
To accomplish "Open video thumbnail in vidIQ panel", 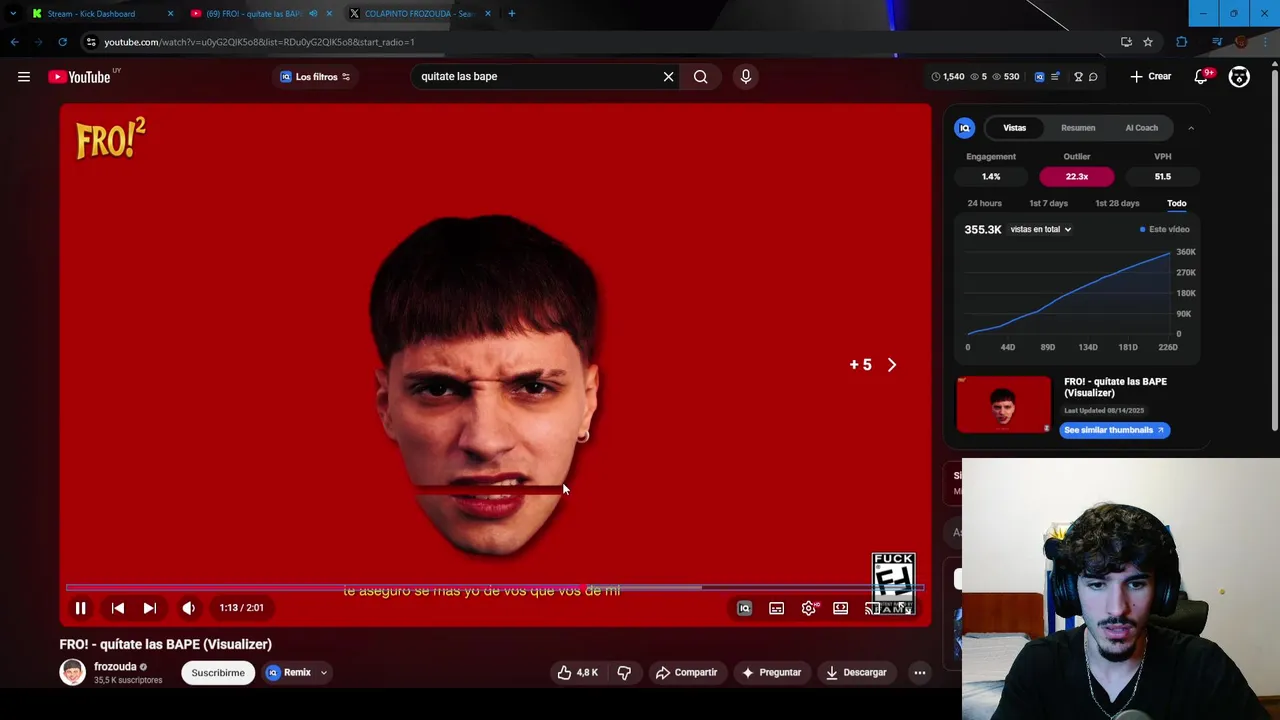I will click(1004, 404).
